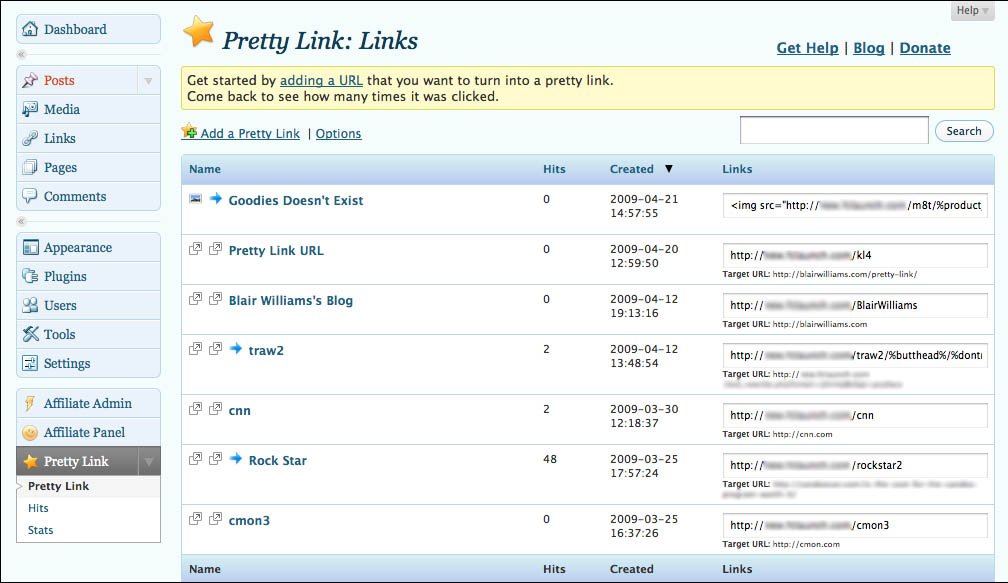
Task: Open the Dashboard home icon
Action: (x=30, y=29)
